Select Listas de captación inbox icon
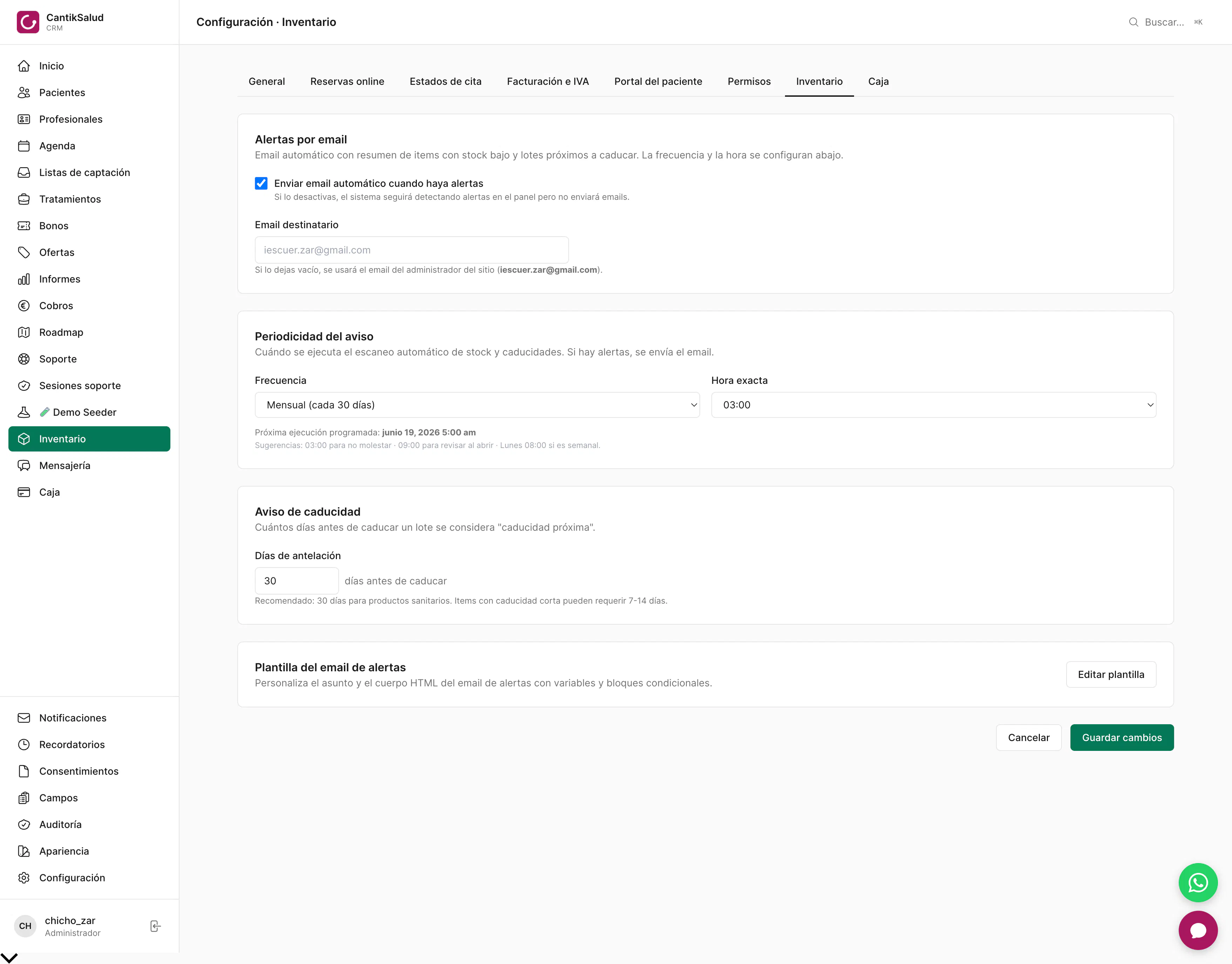This screenshot has height=964, width=1232. [x=24, y=172]
